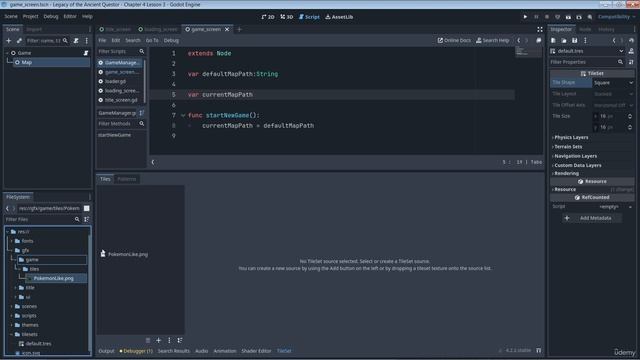Viewport: 640px width, 360px height.
Task: Run a specific scene
Action: tap(579, 17)
